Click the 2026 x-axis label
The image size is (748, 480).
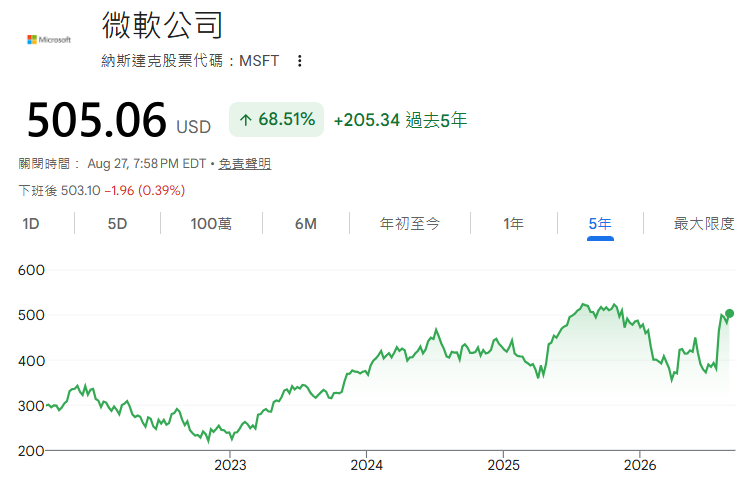pos(640,465)
